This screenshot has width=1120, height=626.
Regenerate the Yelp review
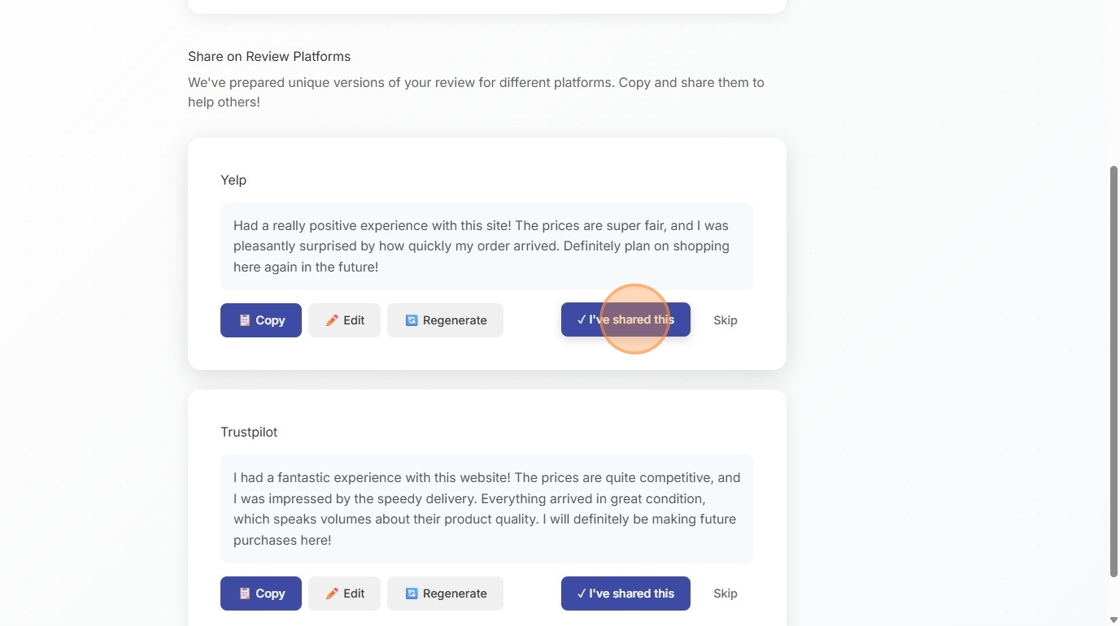[x=445, y=320]
